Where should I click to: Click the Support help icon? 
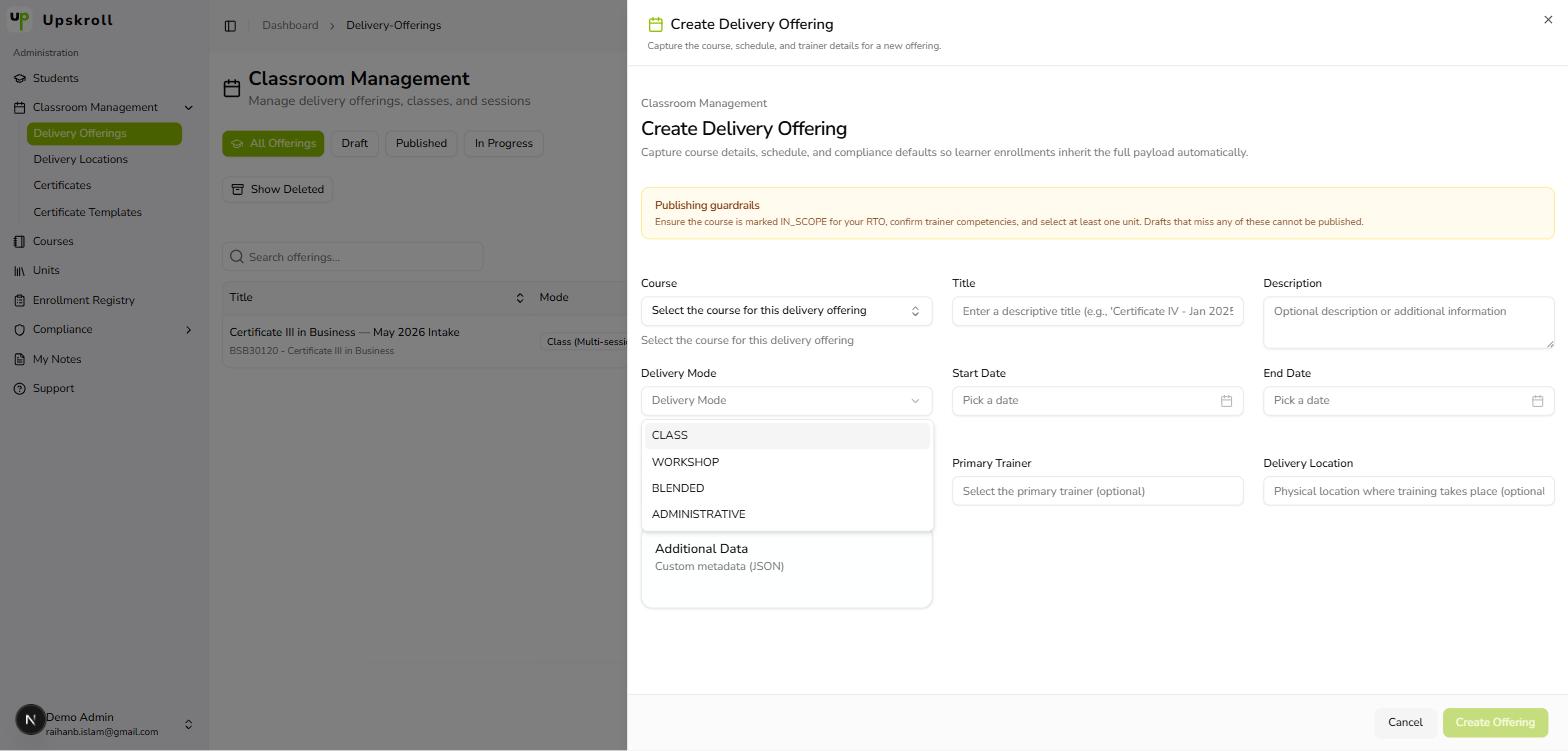(x=20, y=388)
